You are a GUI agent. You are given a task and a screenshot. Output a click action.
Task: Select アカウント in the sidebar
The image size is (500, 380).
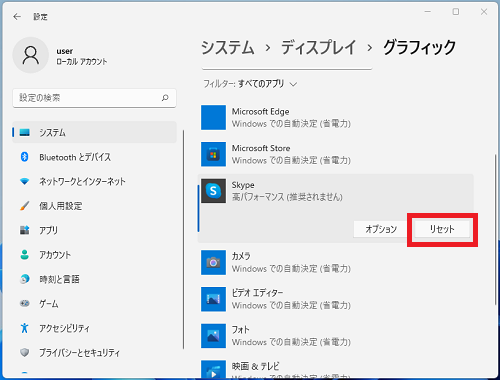94,255
